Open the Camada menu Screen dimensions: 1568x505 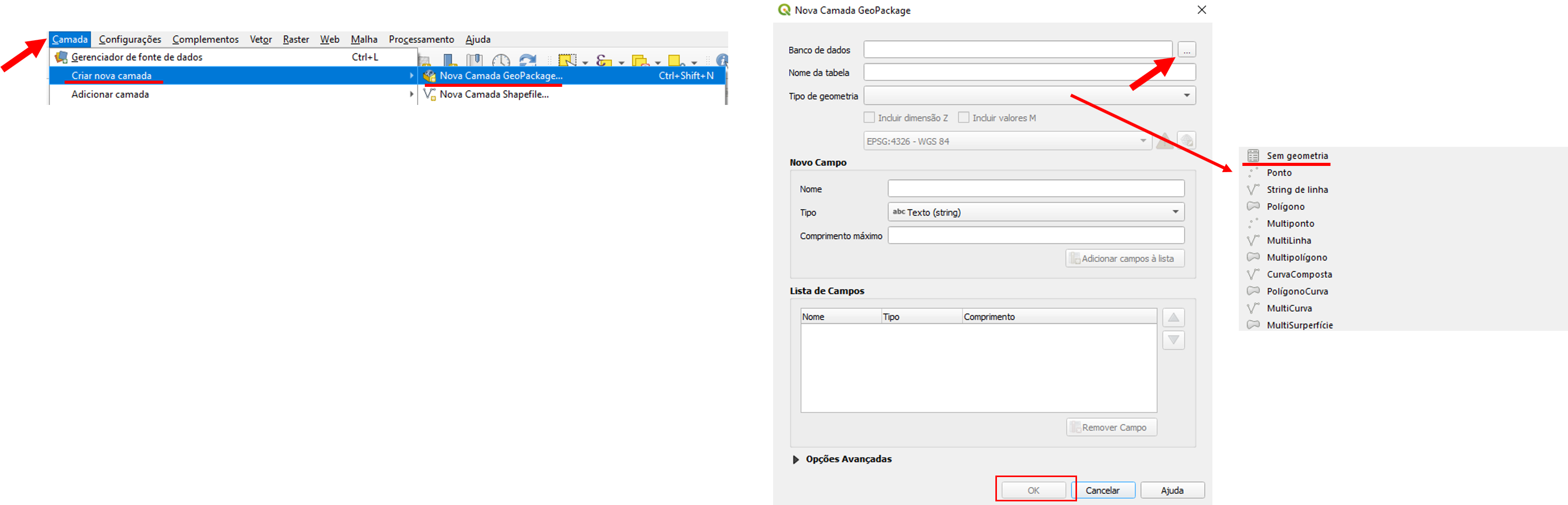70,40
